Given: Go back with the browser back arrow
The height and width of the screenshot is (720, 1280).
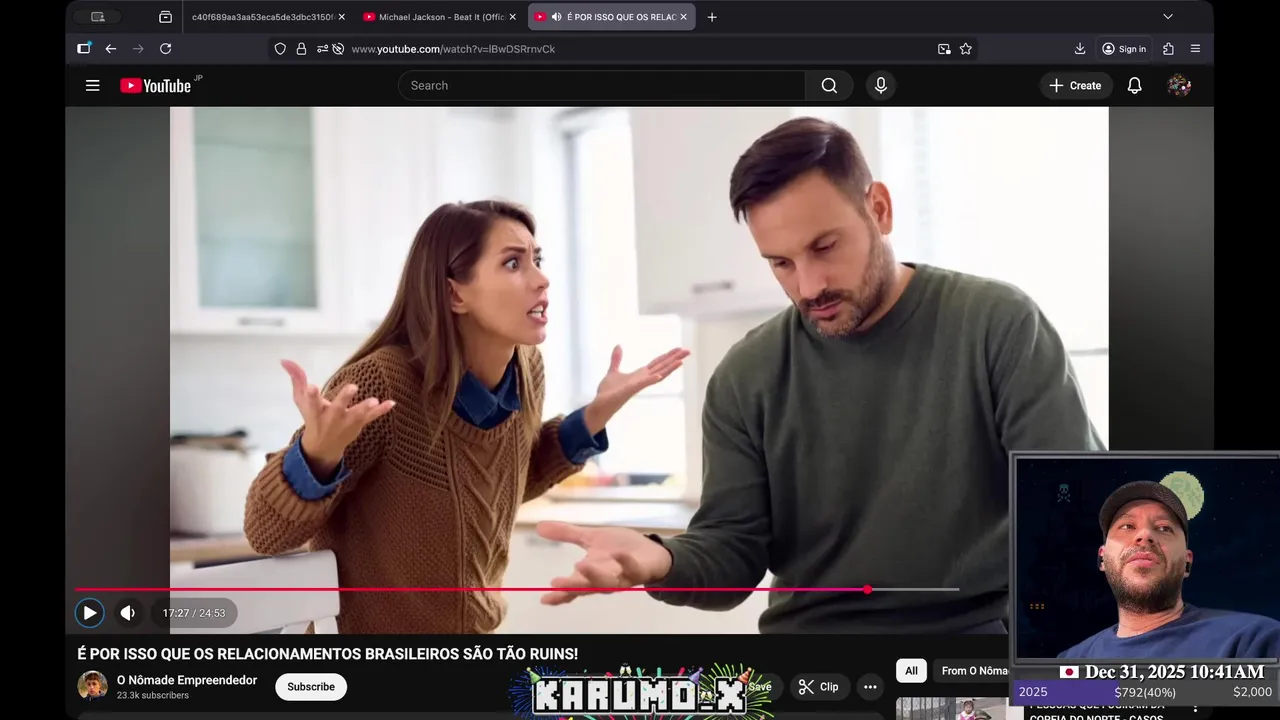Looking at the screenshot, I should click(111, 49).
